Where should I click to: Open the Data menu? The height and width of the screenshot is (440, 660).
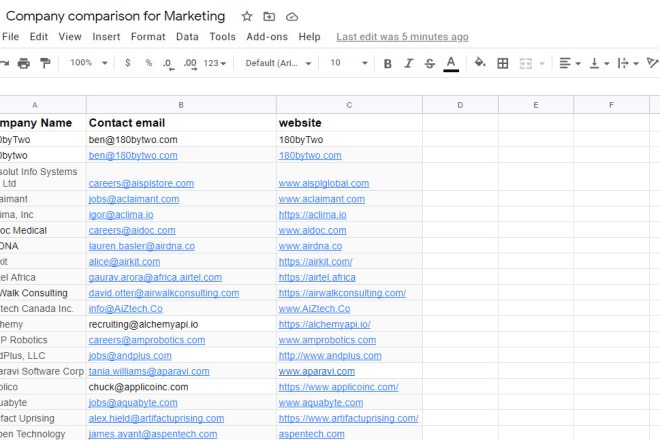pos(187,37)
